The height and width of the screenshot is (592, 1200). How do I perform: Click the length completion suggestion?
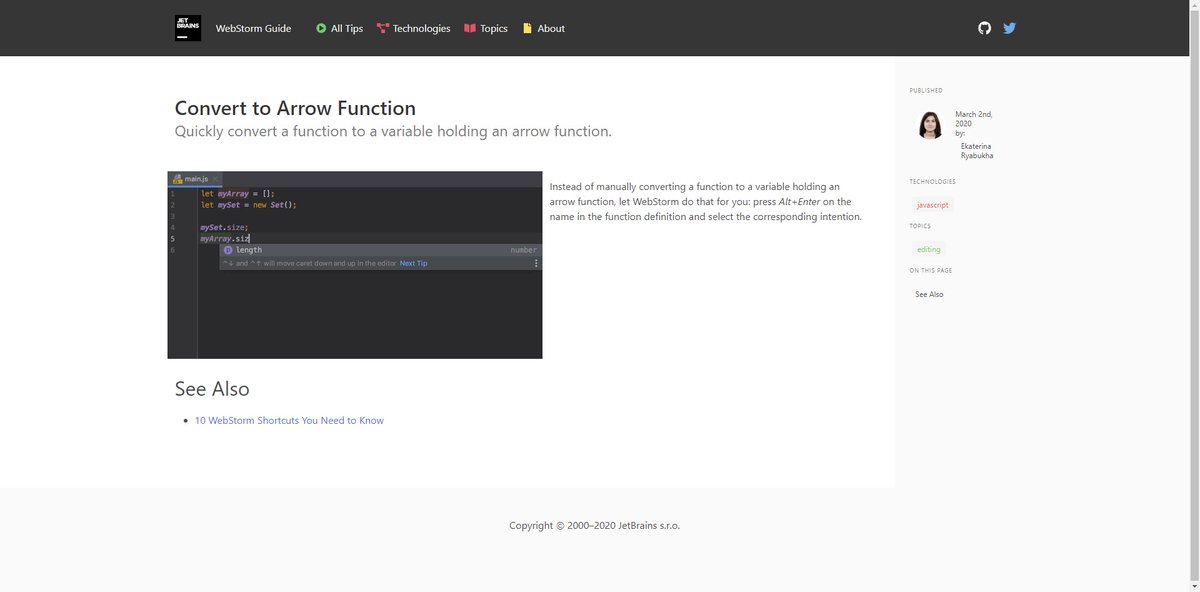pyautogui.click(x=380, y=250)
